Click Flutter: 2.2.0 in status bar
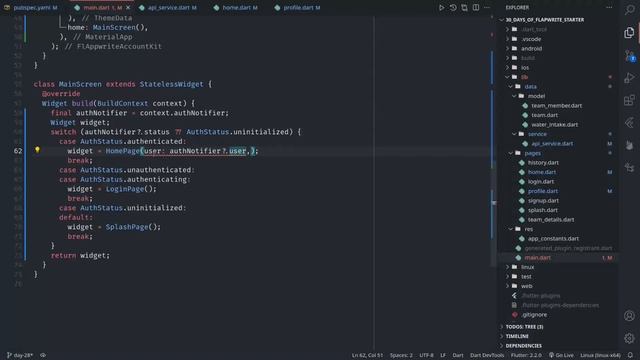Screen dimensions: 640x360 click(x=526, y=355)
